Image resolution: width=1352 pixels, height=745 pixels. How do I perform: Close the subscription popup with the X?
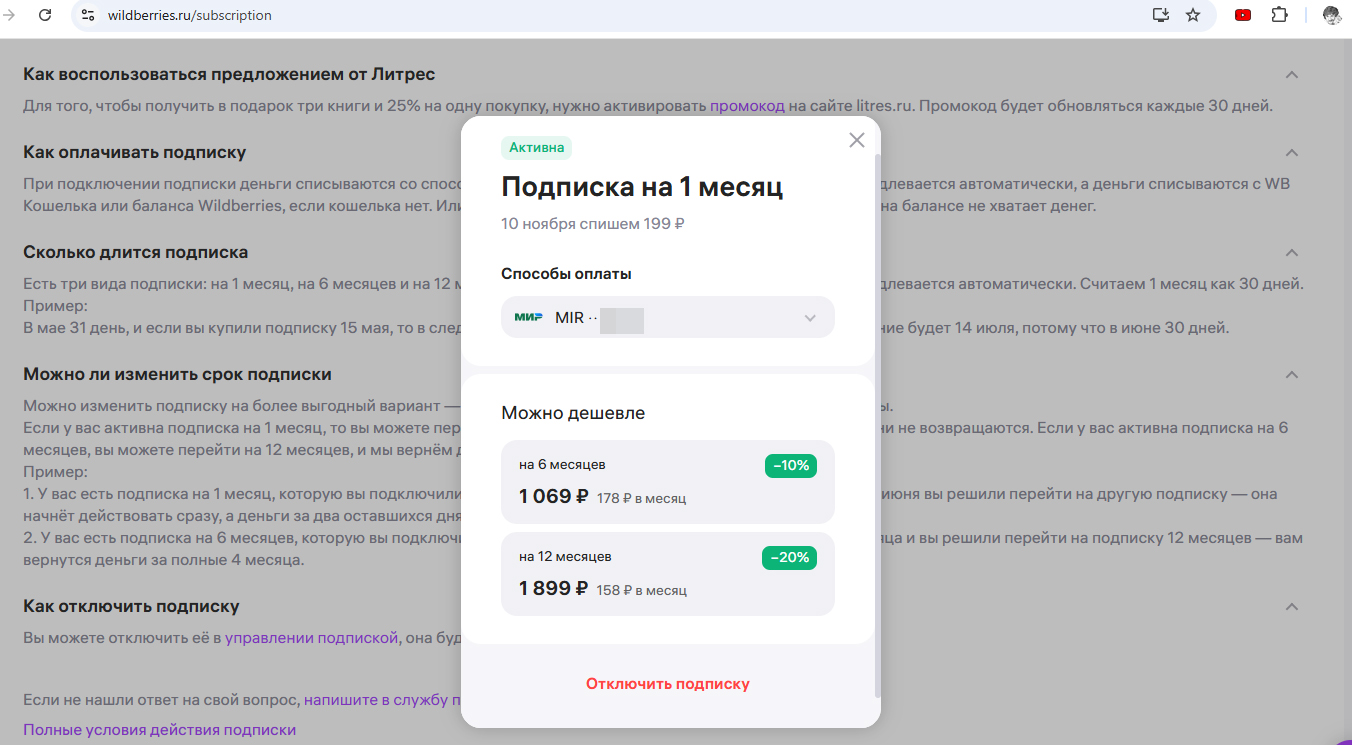coord(856,140)
